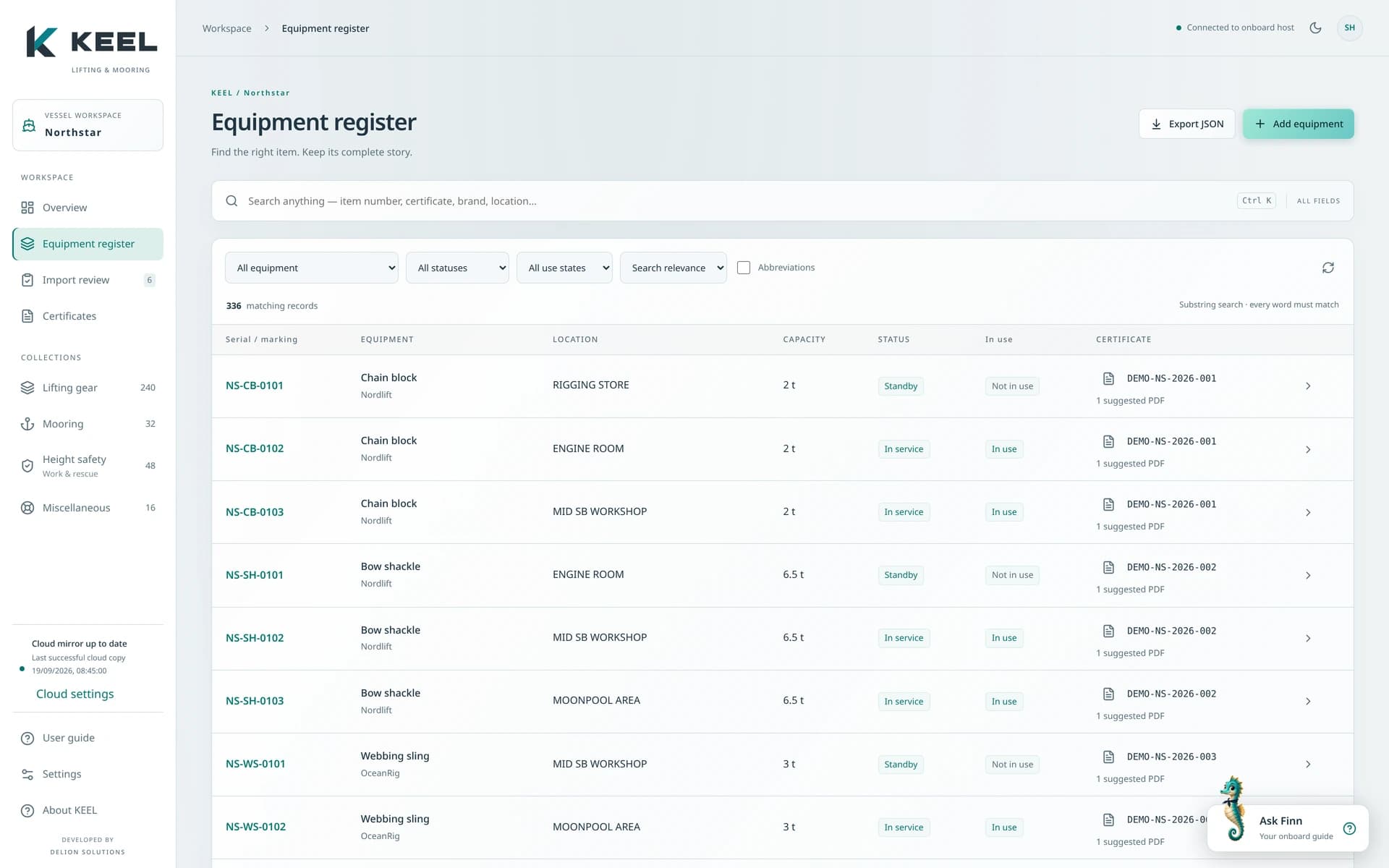Click the Export JSON button
This screenshot has width=1389, height=868.
(x=1186, y=124)
